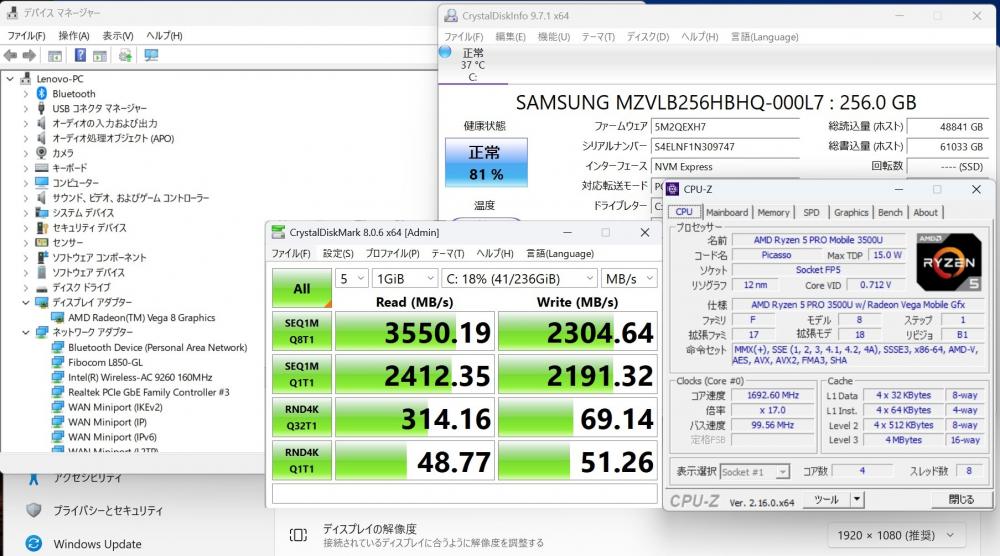Click the CrystalDiskInfo title bar app icon

pyautogui.click(x=451, y=16)
